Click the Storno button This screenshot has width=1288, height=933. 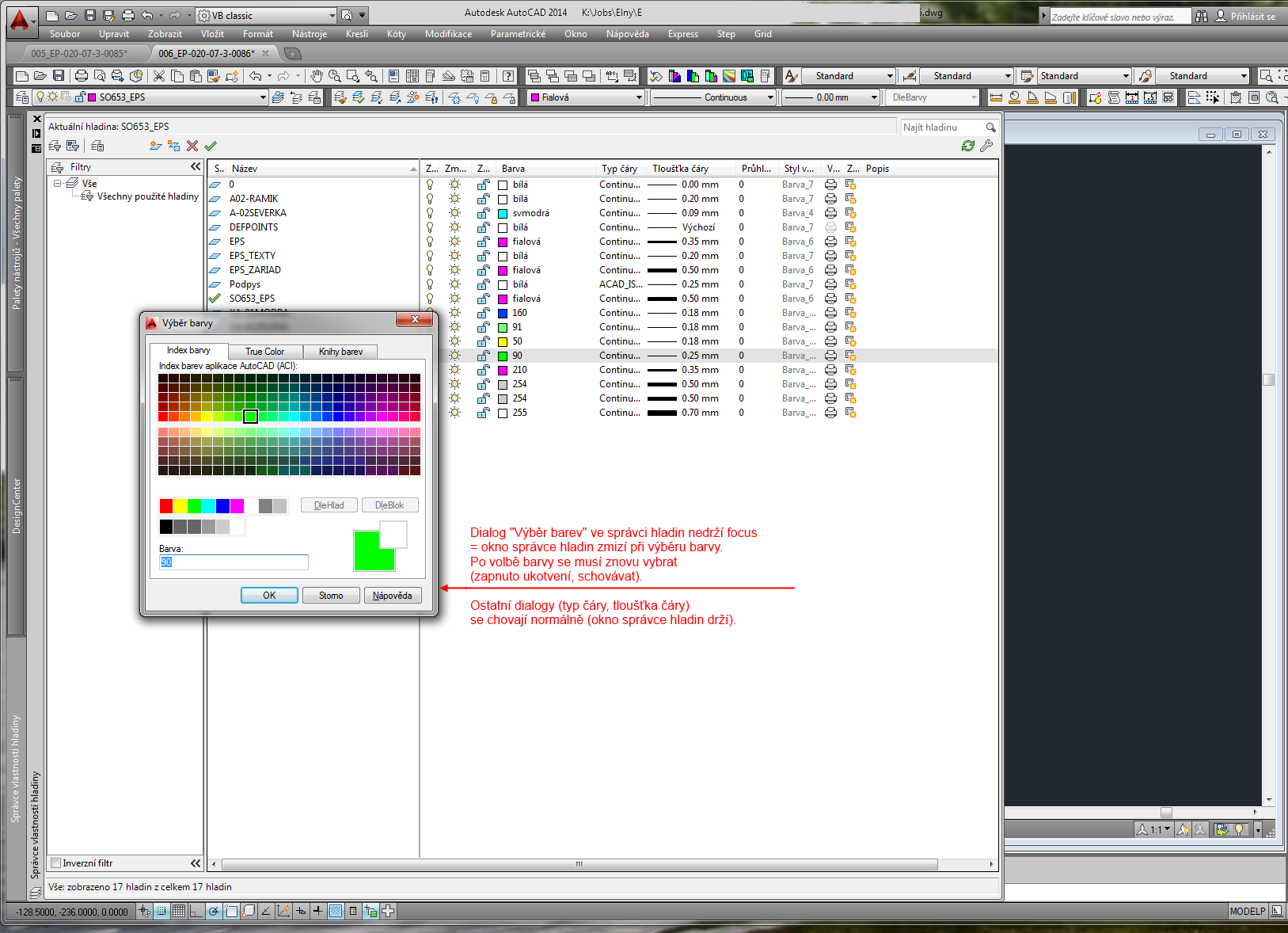[x=331, y=596]
